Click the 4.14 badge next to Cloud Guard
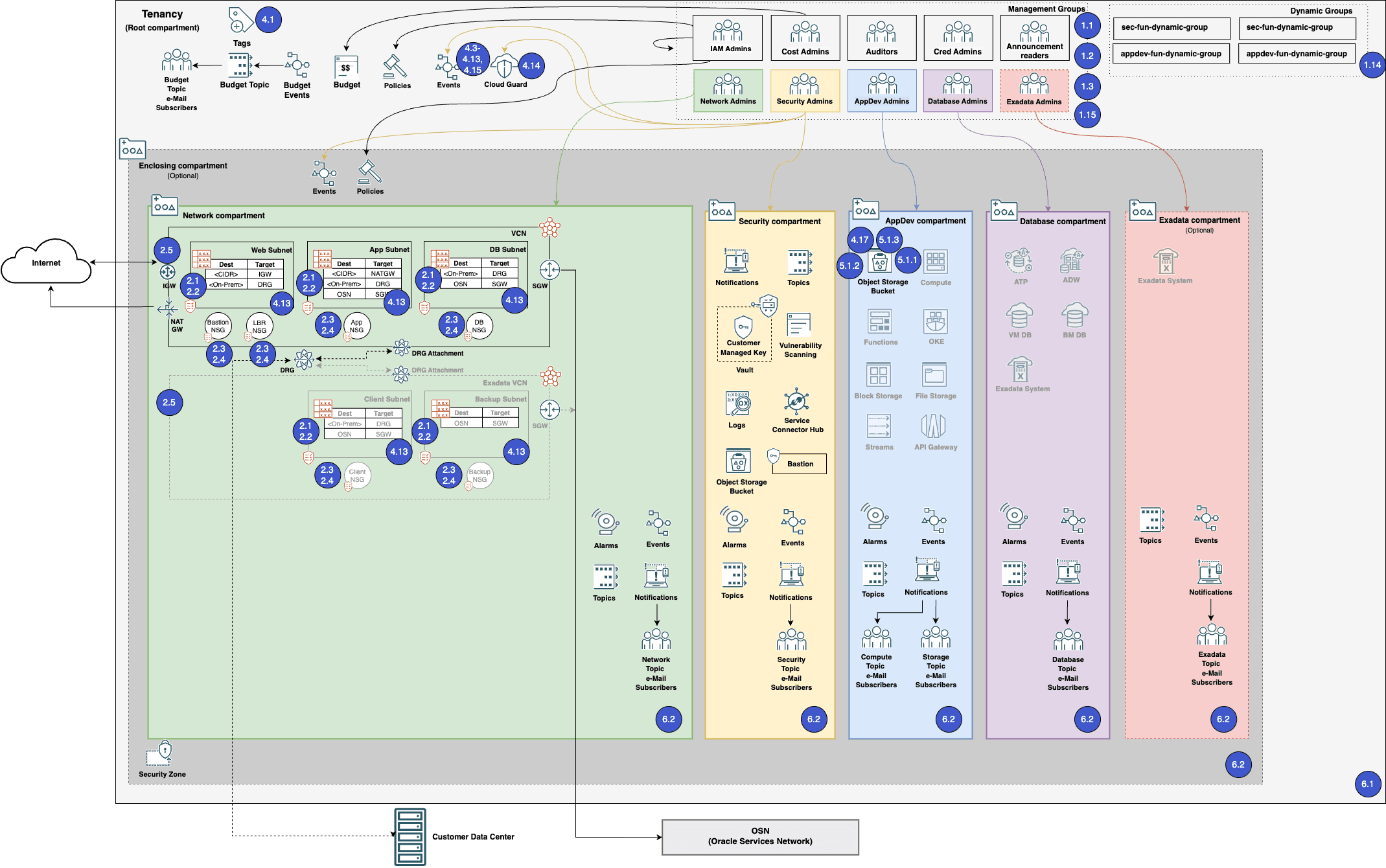 tap(533, 65)
